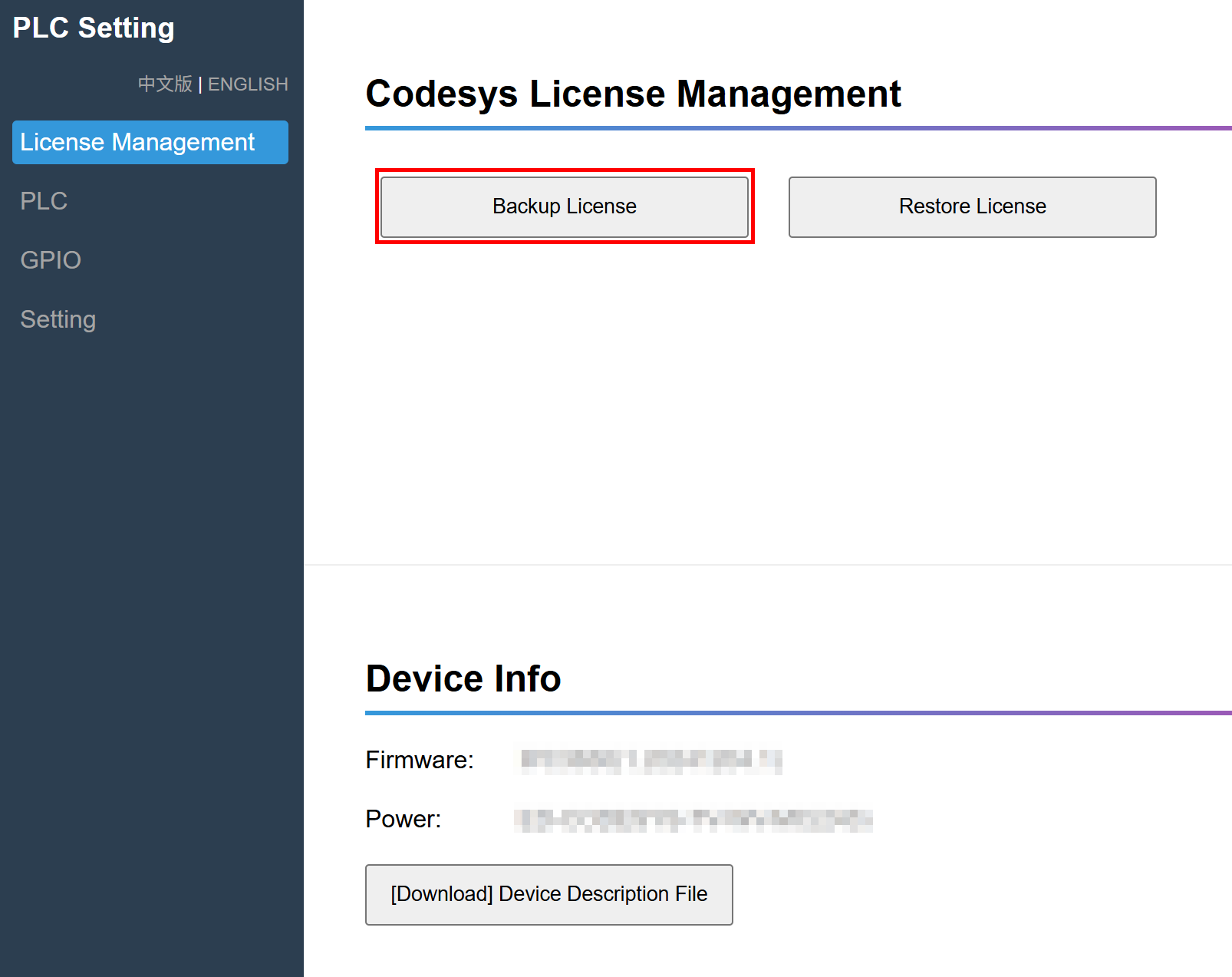Click the thin divider above Device Info section
Image resolution: width=1232 pixels, height=977 pixels.
tap(767, 565)
